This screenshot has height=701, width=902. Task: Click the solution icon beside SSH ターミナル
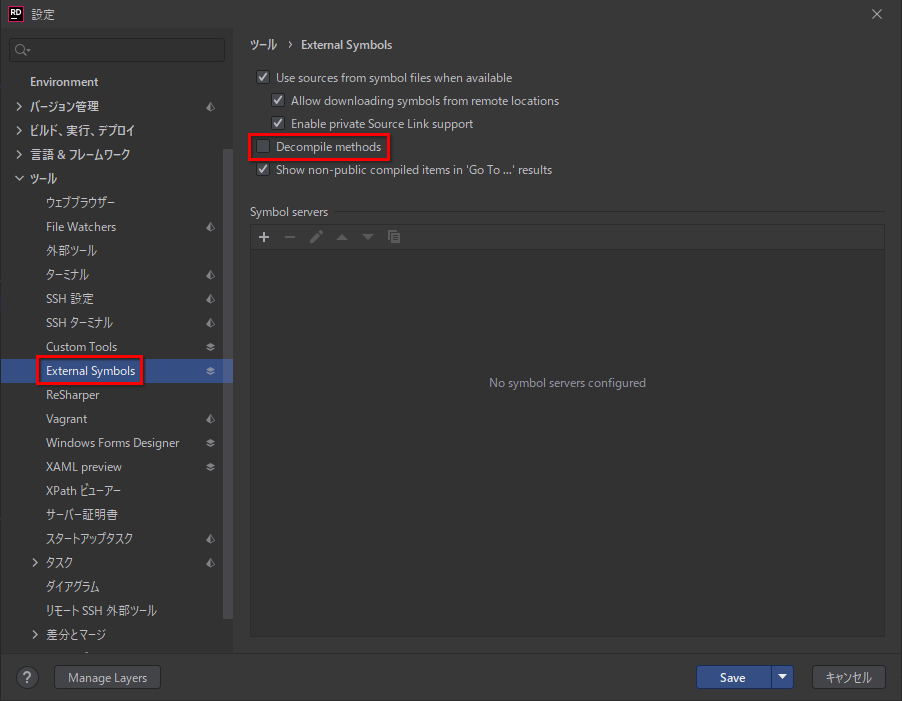211,323
